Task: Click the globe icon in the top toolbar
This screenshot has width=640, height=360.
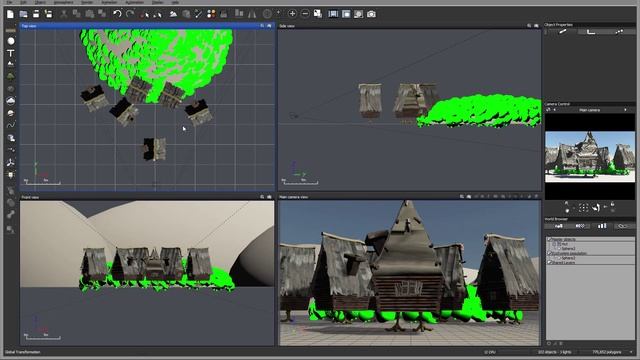Action: [267, 14]
